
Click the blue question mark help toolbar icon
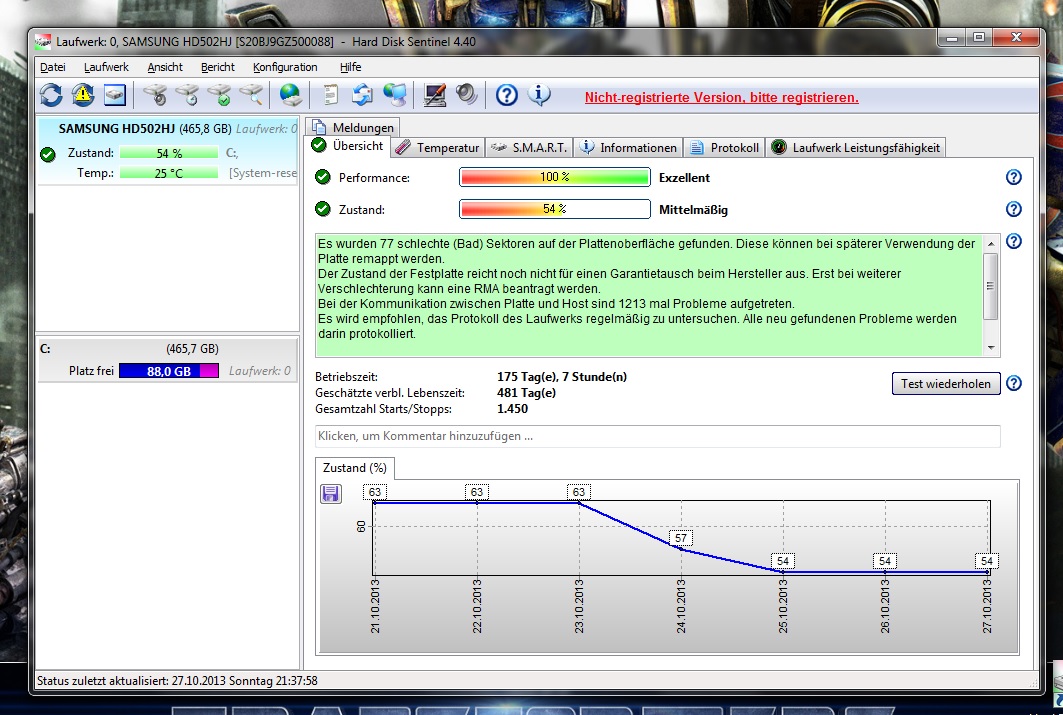coord(507,96)
